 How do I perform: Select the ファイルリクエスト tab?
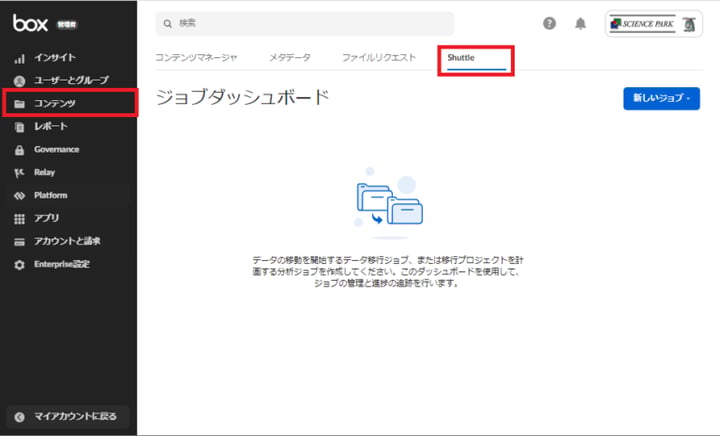(378, 58)
